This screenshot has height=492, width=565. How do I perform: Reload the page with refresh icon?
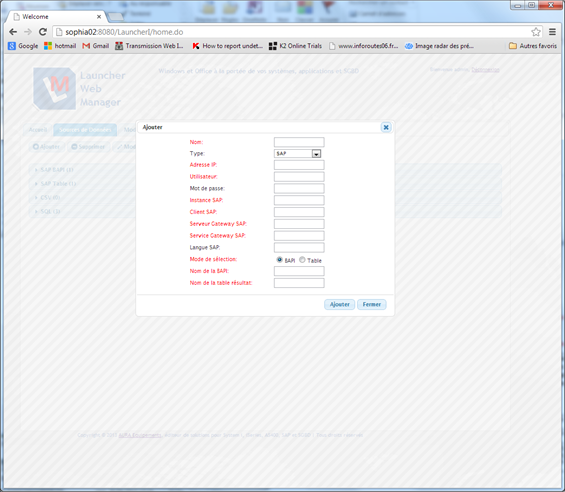click(x=43, y=32)
